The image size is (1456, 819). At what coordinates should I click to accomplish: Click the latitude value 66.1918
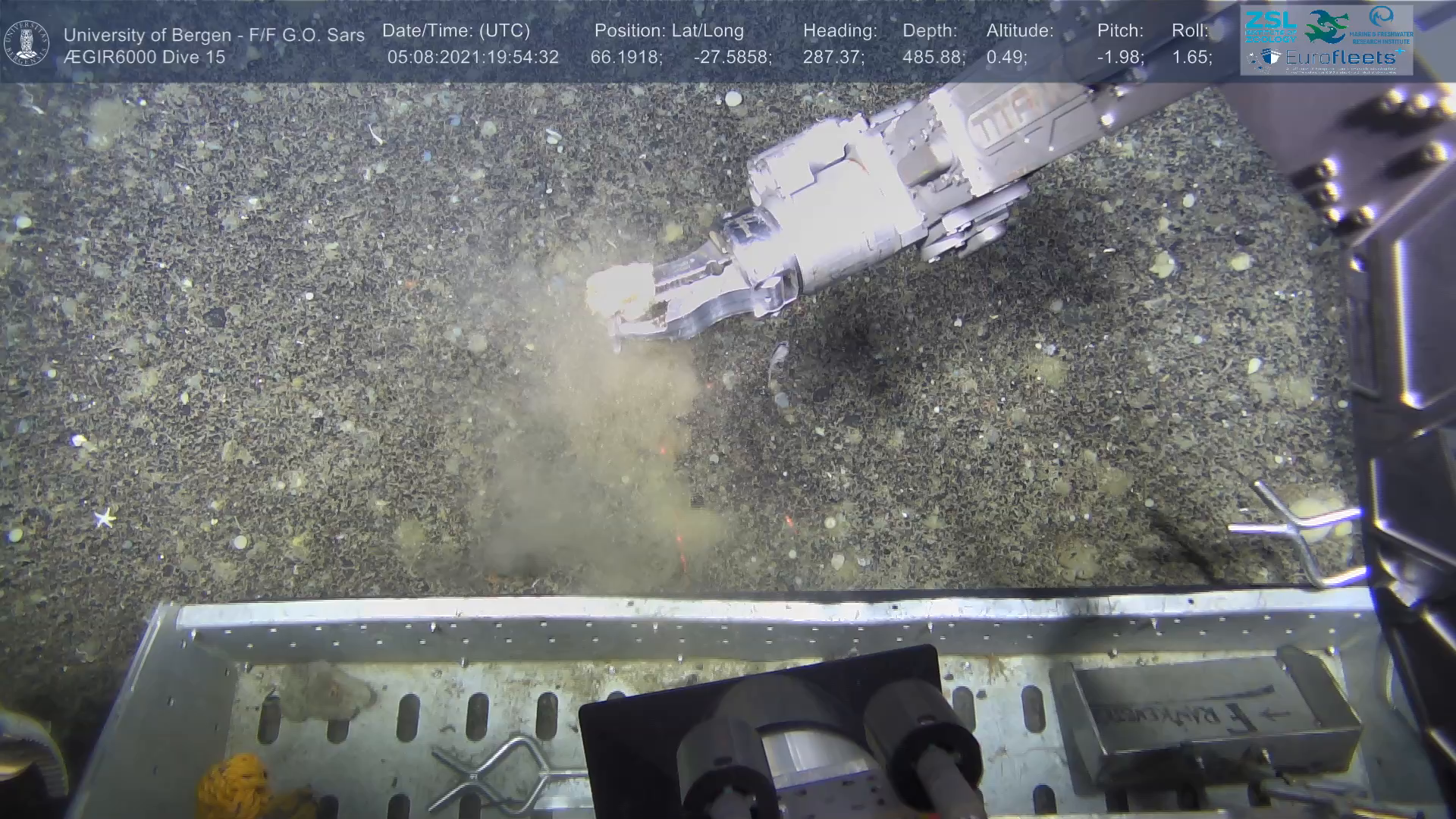(626, 58)
